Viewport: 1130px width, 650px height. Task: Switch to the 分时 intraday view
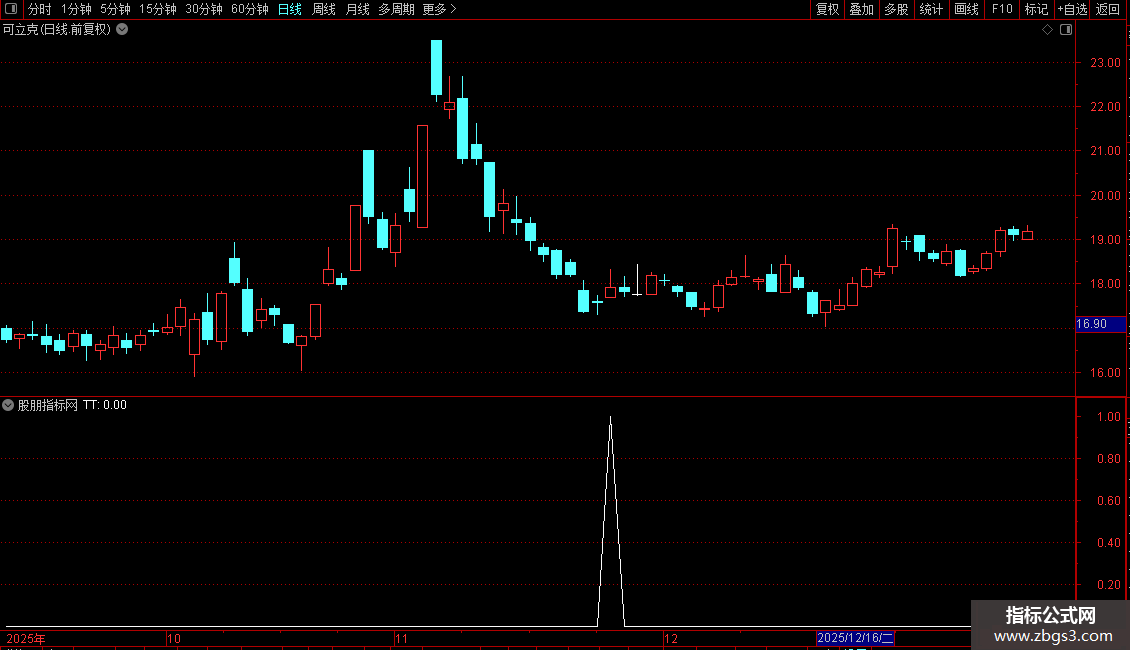pos(40,9)
